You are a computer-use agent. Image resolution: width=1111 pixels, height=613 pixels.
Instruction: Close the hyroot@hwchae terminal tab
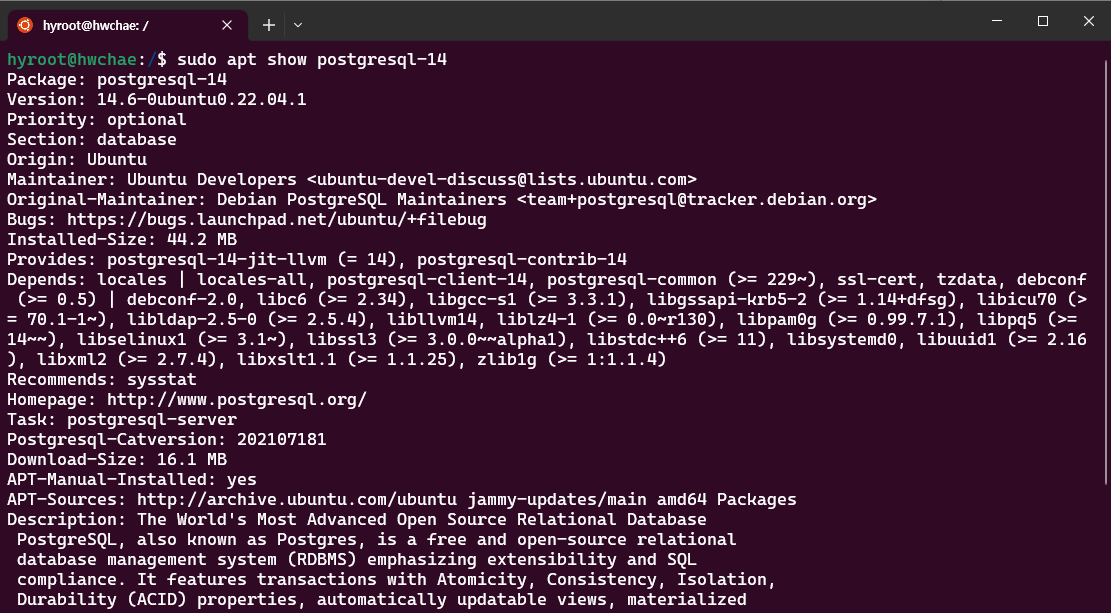click(x=226, y=25)
